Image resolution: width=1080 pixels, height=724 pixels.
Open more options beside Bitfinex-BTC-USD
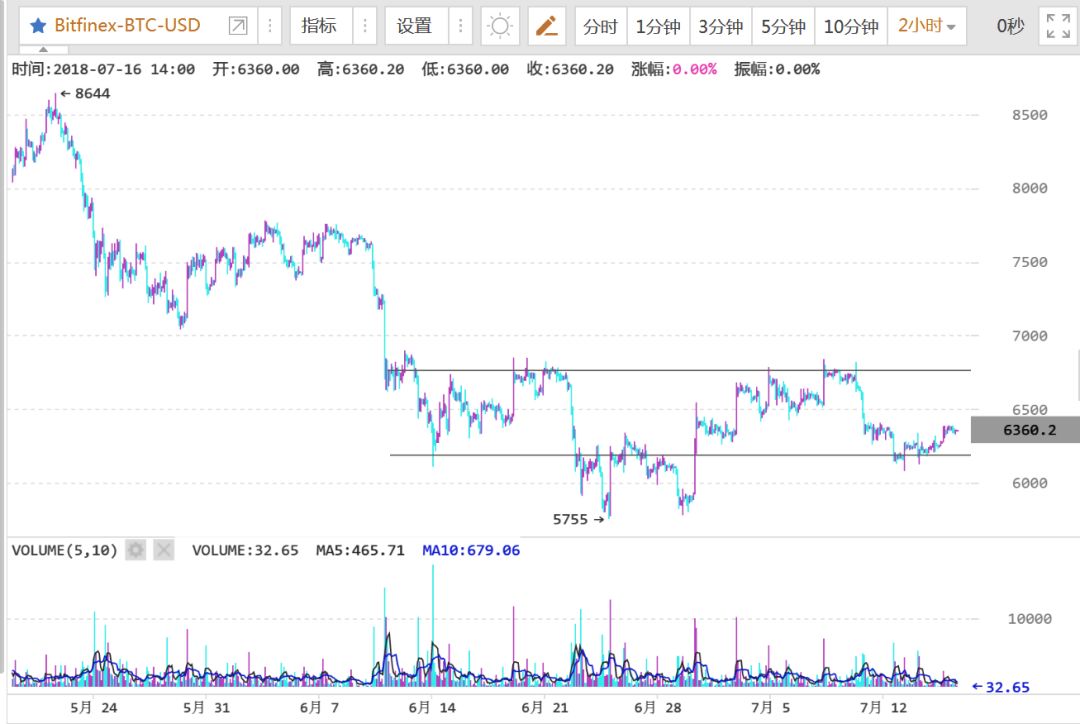point(270,26)
